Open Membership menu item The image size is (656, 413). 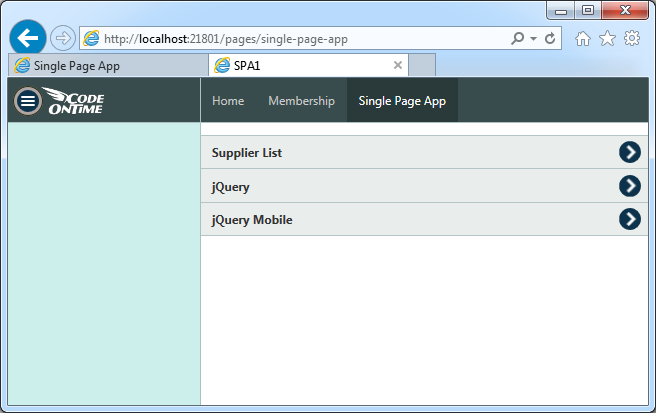(x=301, y=100)
